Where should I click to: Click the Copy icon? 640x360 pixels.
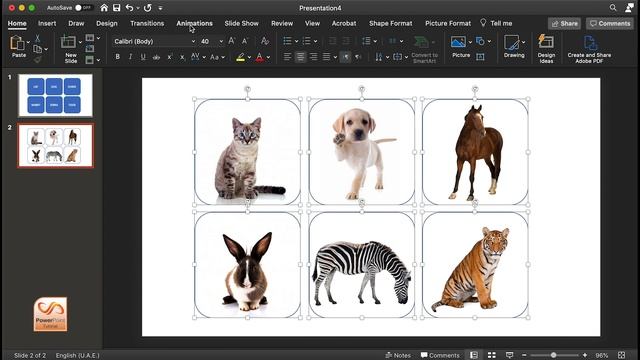coord(38,49)
